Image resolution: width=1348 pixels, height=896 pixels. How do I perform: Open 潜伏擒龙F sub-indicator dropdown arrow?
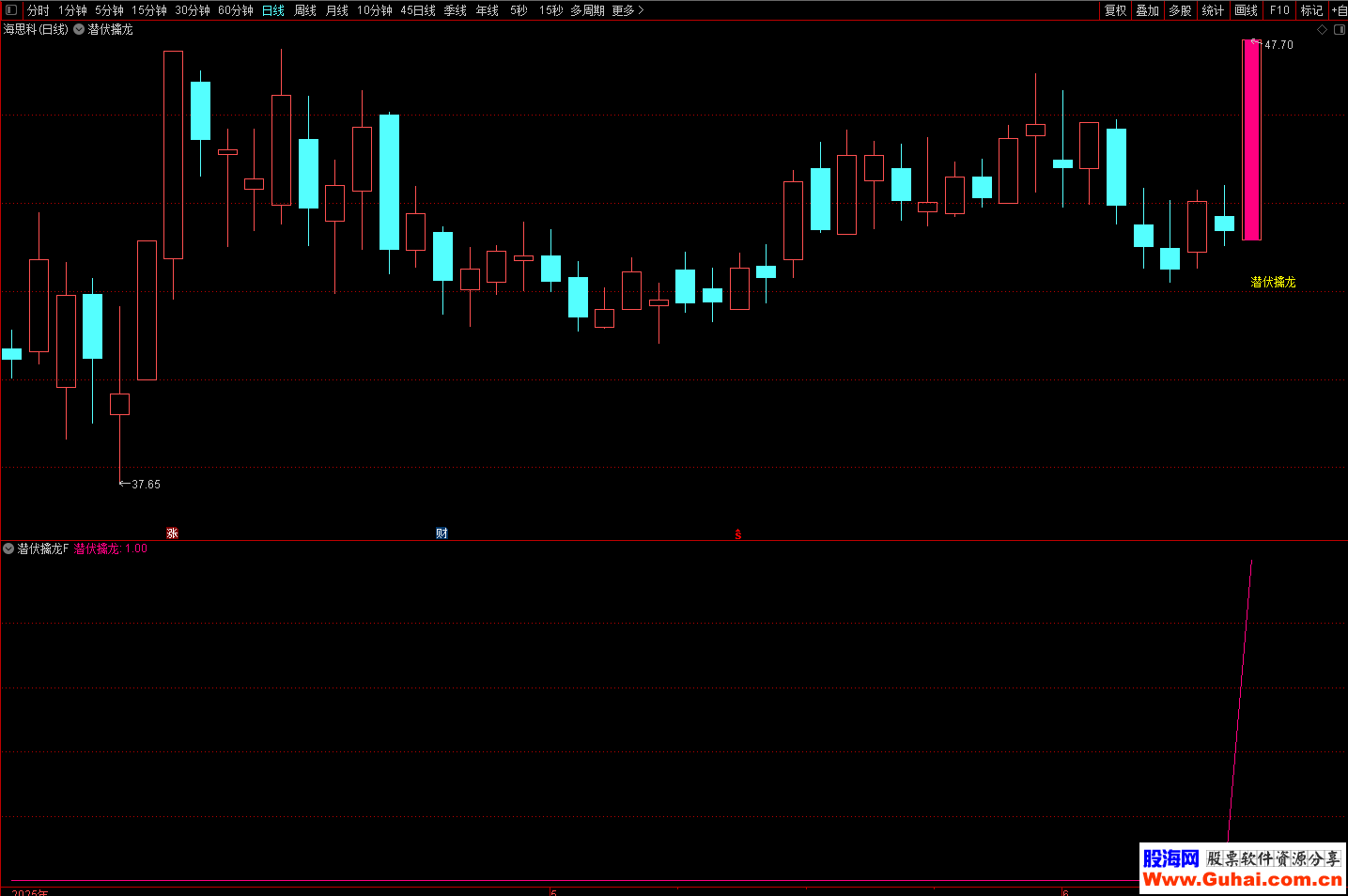8,548
